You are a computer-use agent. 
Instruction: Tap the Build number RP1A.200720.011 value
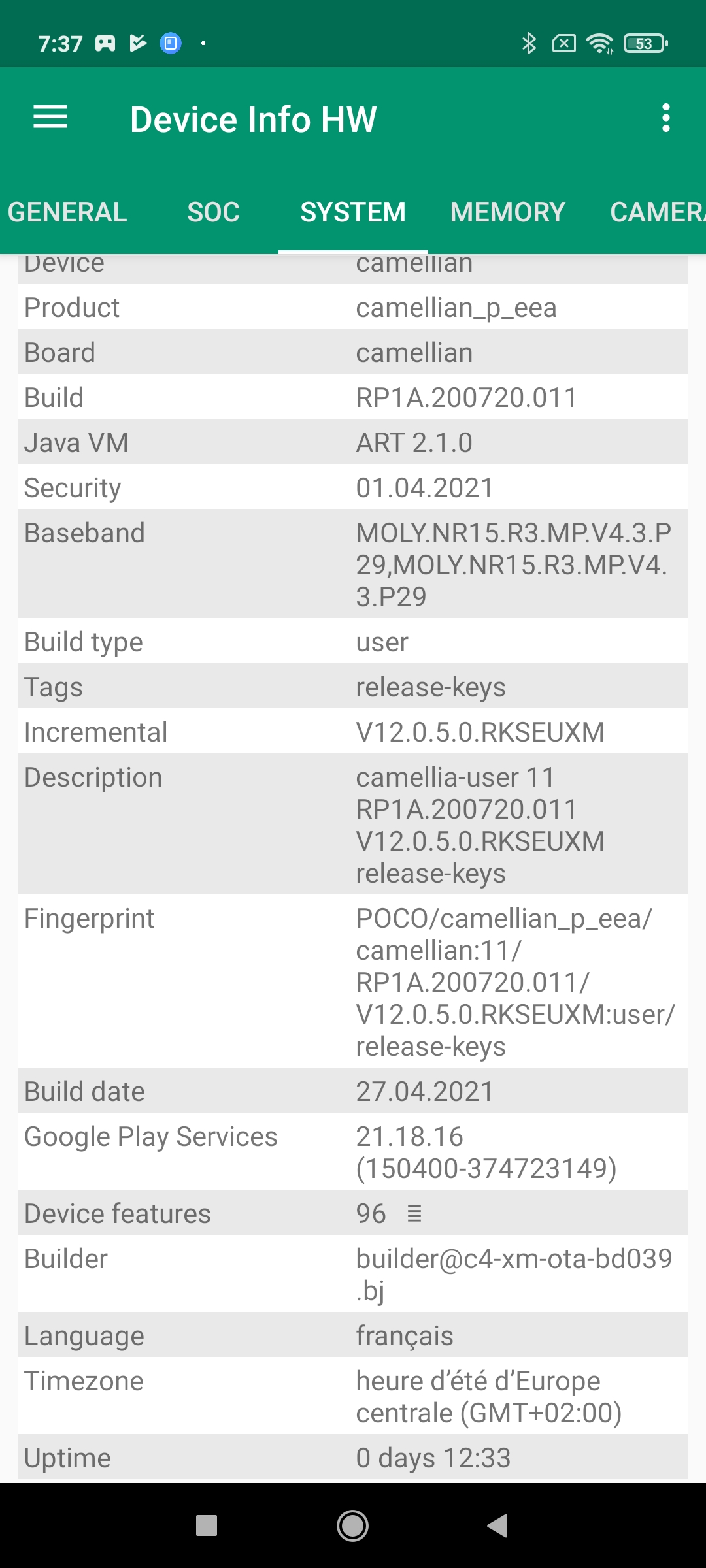click(466, 398)
